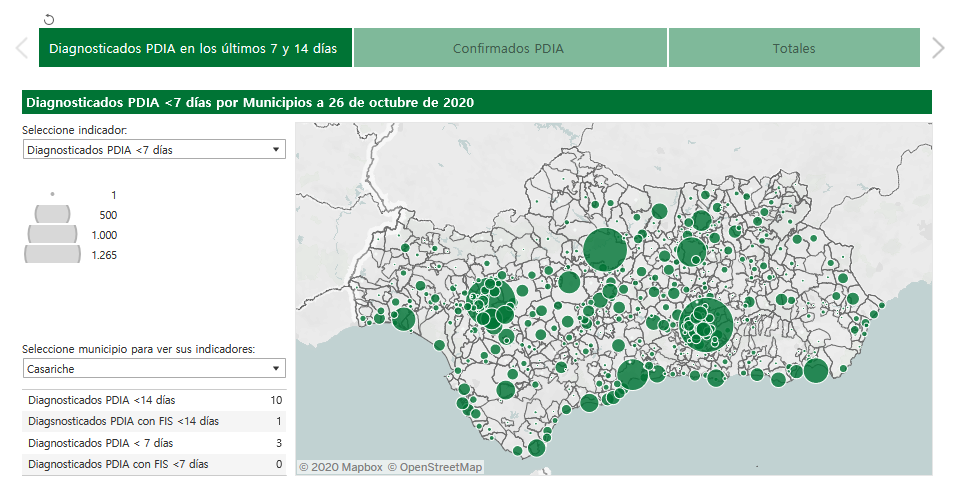Click the Diagnosticados PDIA <14 días row
This screenshot has height=480, width=955.
(x=153, y=400)
